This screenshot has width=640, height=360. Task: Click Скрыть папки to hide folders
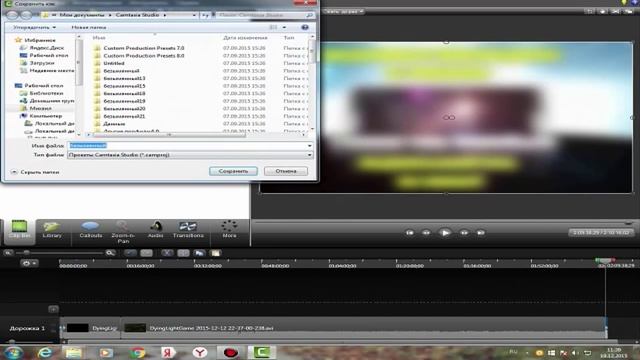coord(36,172)
